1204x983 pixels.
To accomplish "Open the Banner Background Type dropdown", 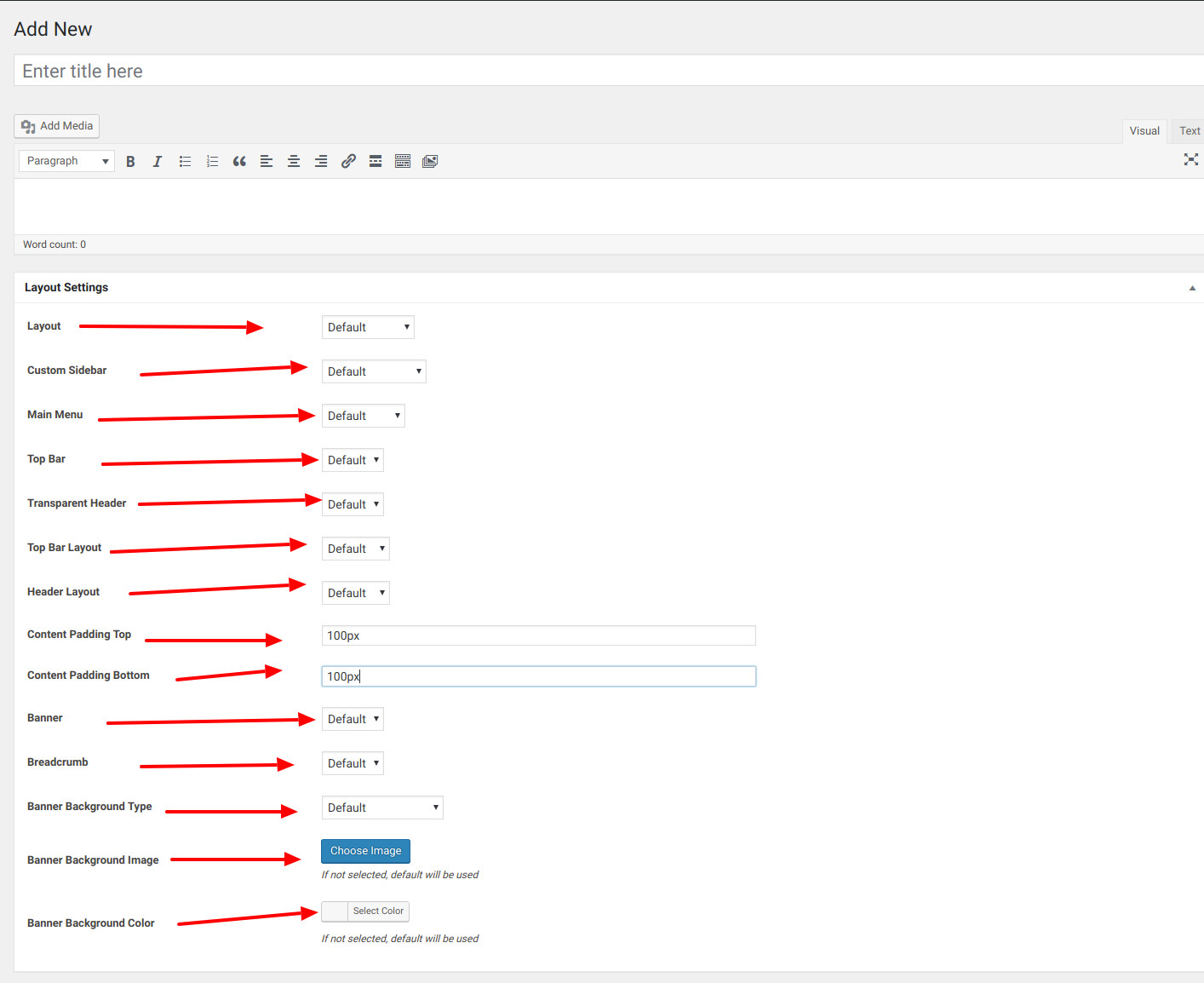I will point(382,808).
